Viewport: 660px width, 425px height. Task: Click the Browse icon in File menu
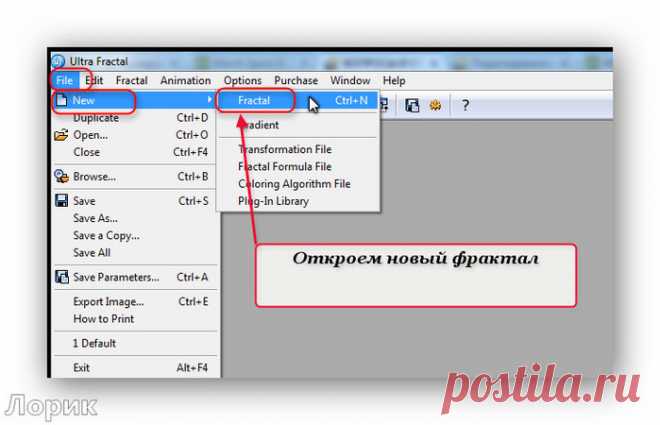[60, 177]
